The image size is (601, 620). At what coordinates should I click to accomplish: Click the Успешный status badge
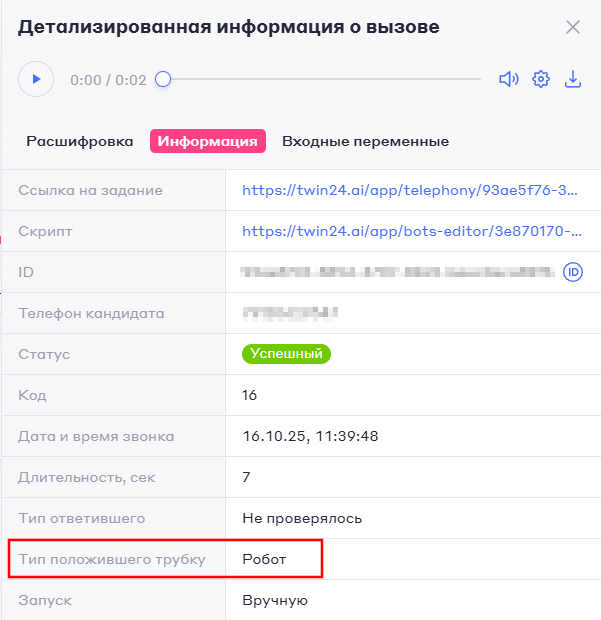click(x=286, y=354)
